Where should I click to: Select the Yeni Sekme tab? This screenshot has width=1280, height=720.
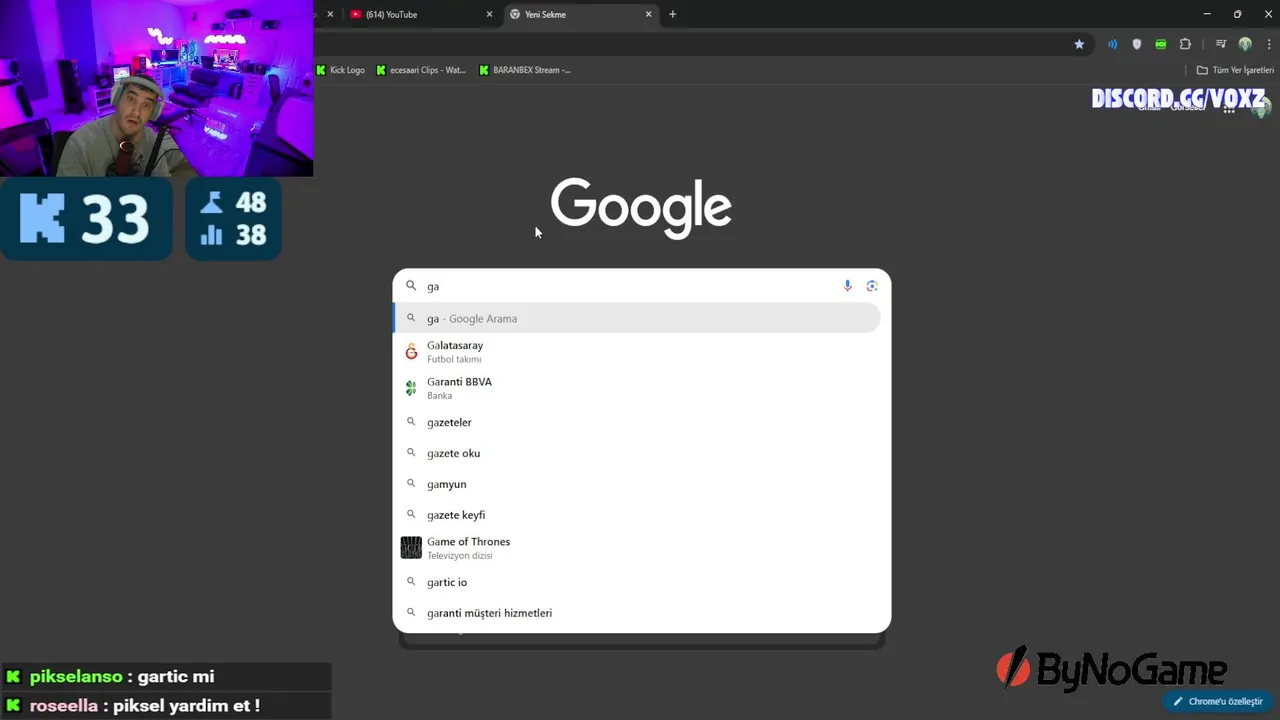[x=580, y=14]
